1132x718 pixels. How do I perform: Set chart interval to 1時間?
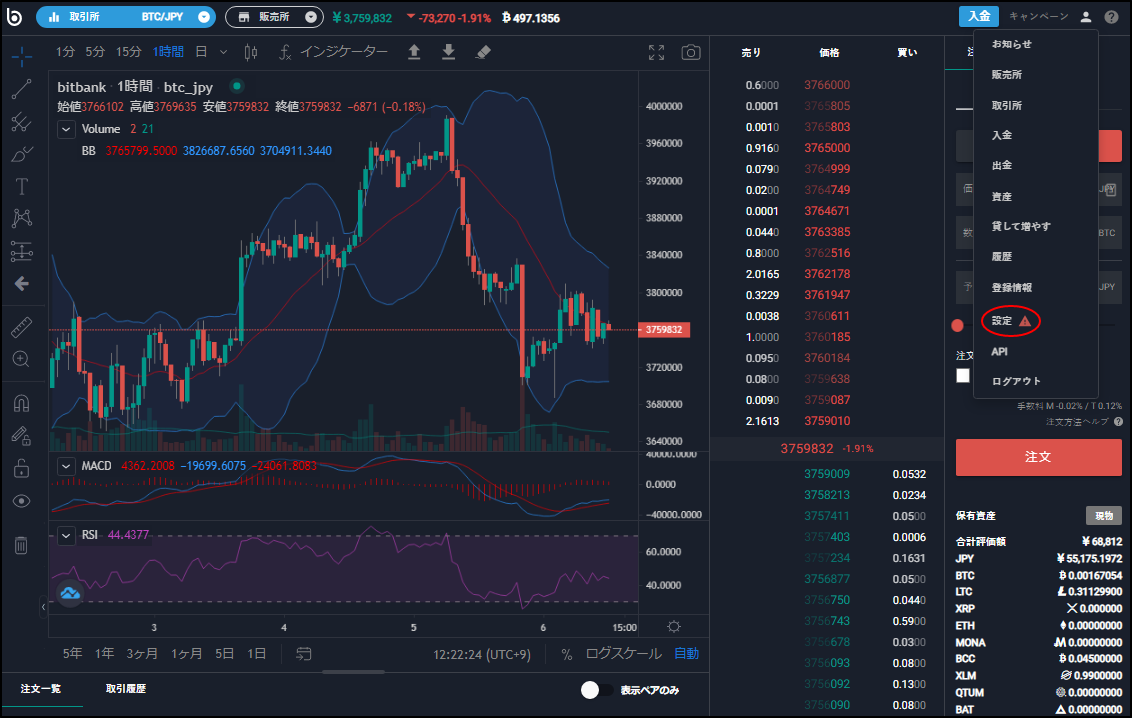click(168, 52)
